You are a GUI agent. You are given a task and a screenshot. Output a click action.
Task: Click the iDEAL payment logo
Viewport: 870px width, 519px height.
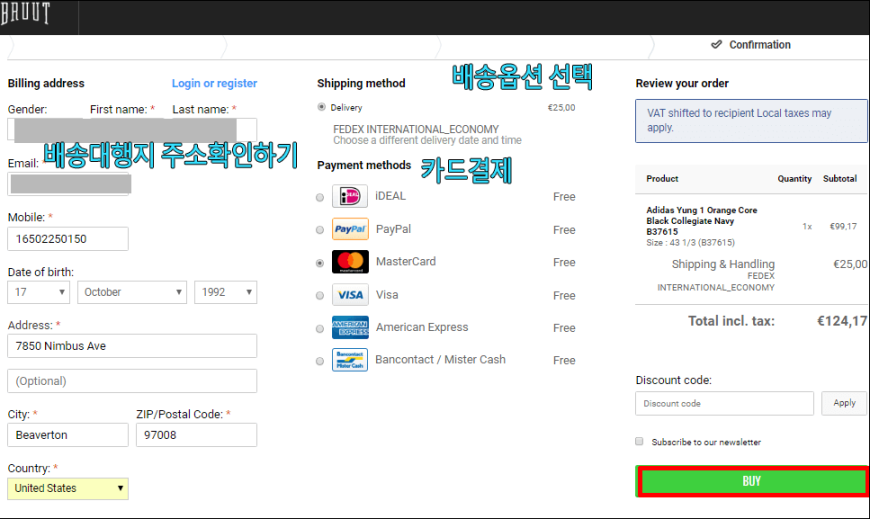[350, 196]
